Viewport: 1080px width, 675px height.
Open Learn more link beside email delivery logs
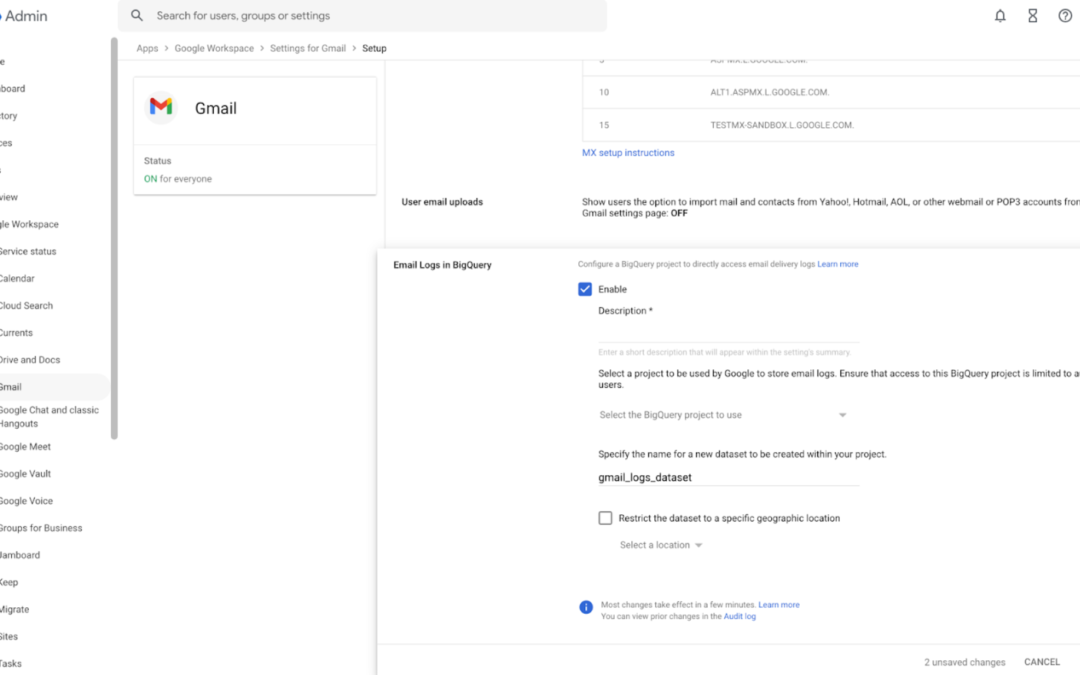(838, 264)
